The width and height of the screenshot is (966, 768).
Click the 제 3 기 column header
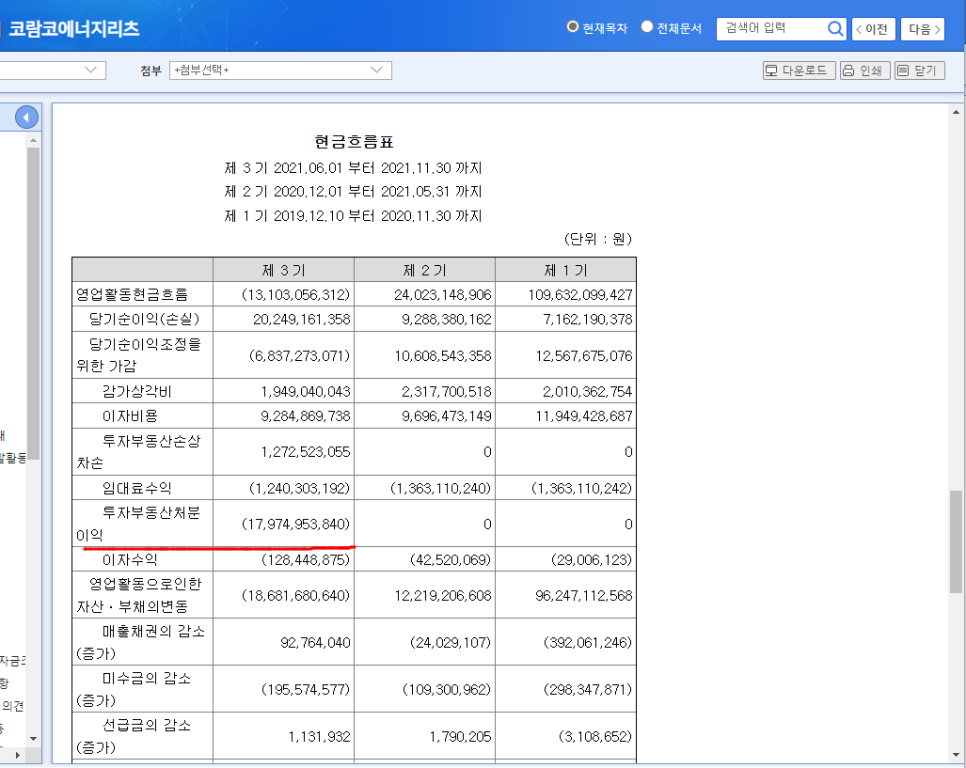[x=283, y=270]
